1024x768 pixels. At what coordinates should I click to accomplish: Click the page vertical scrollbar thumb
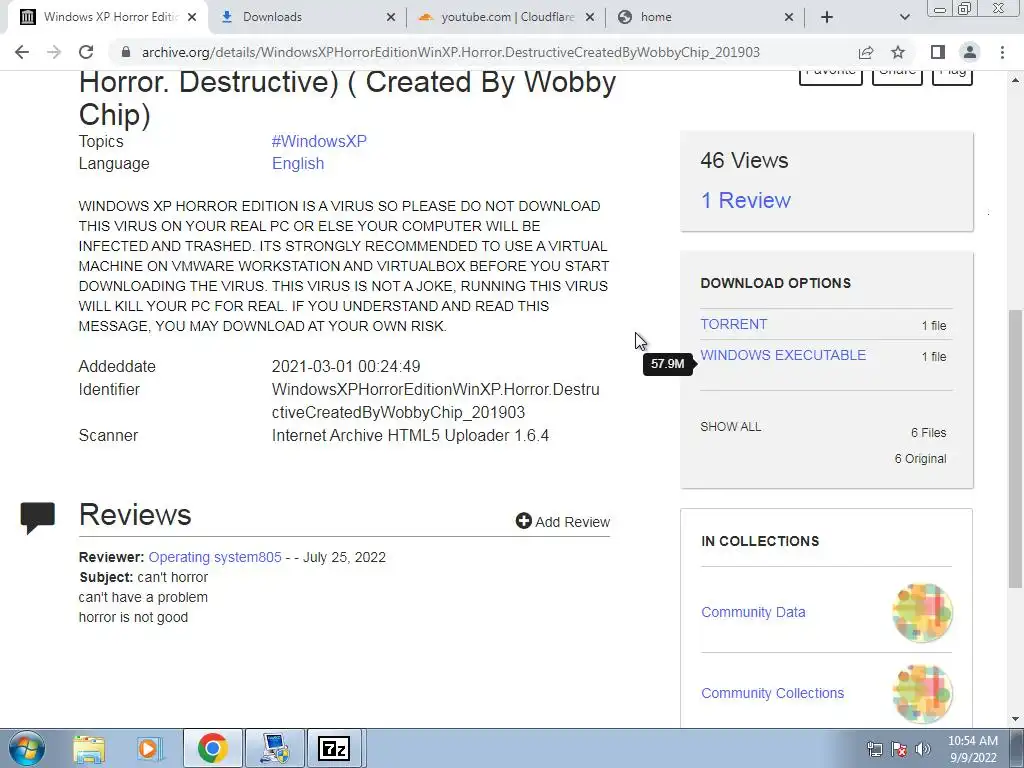click(1015, 447)
